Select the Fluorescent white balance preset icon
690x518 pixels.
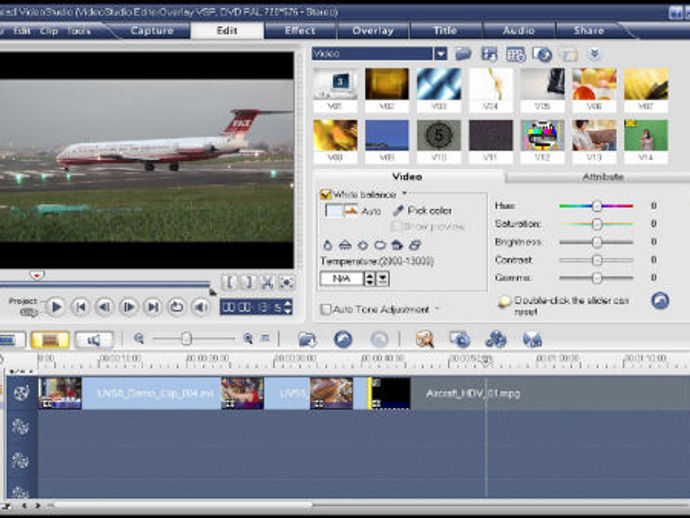coord(345,245)
